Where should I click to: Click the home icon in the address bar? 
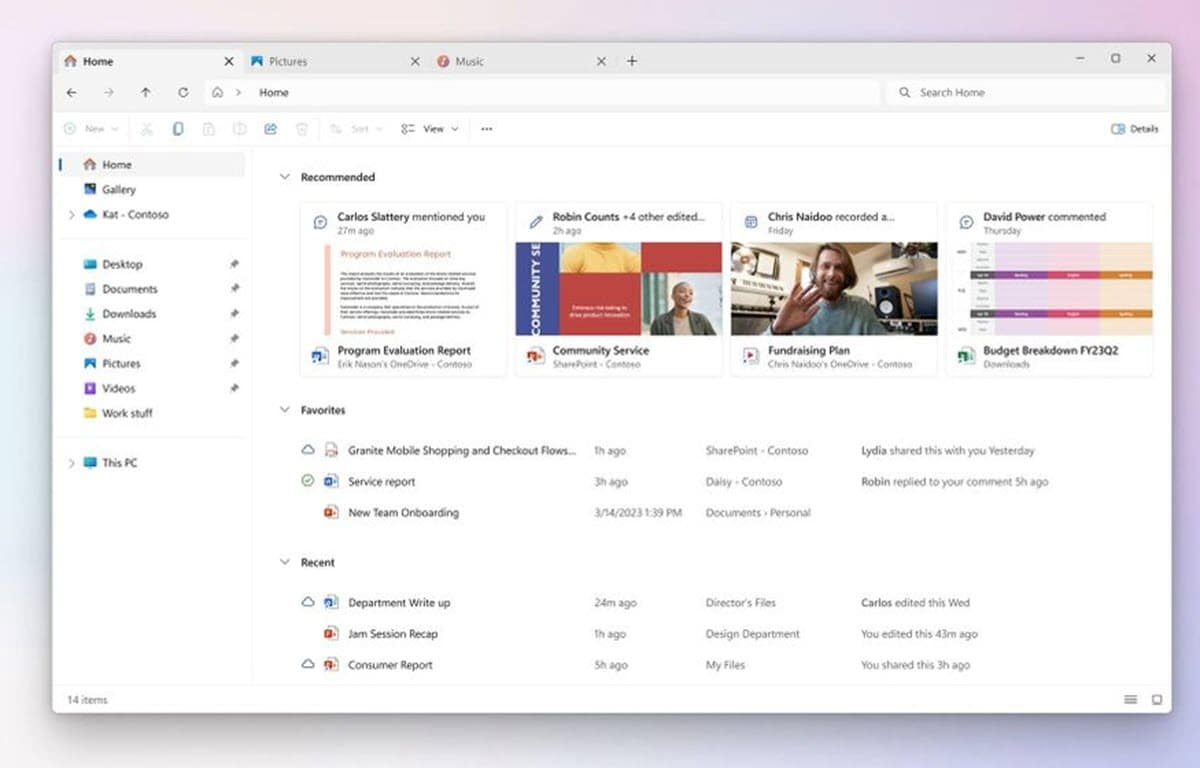(217, 92)
